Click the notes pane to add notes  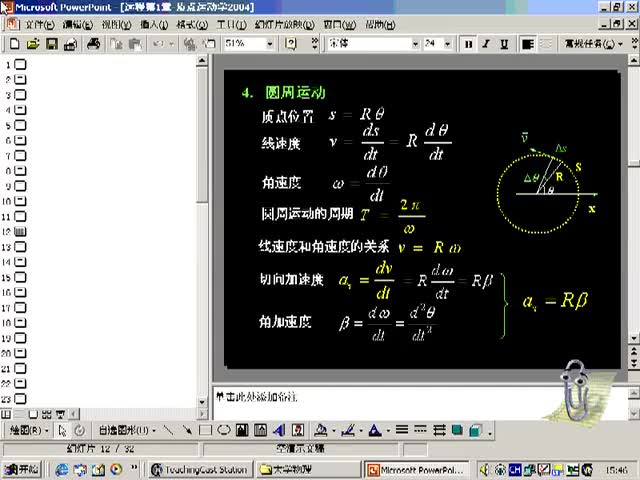point(420,402)
